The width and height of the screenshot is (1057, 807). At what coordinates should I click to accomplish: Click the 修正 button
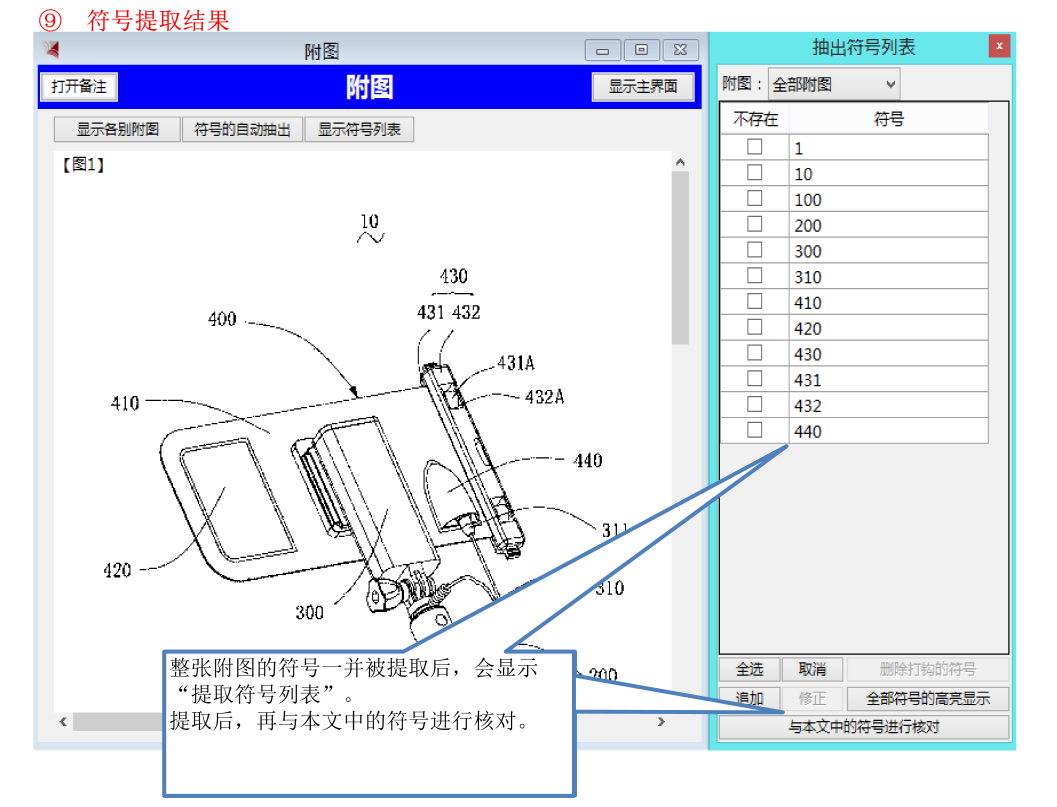812,698
